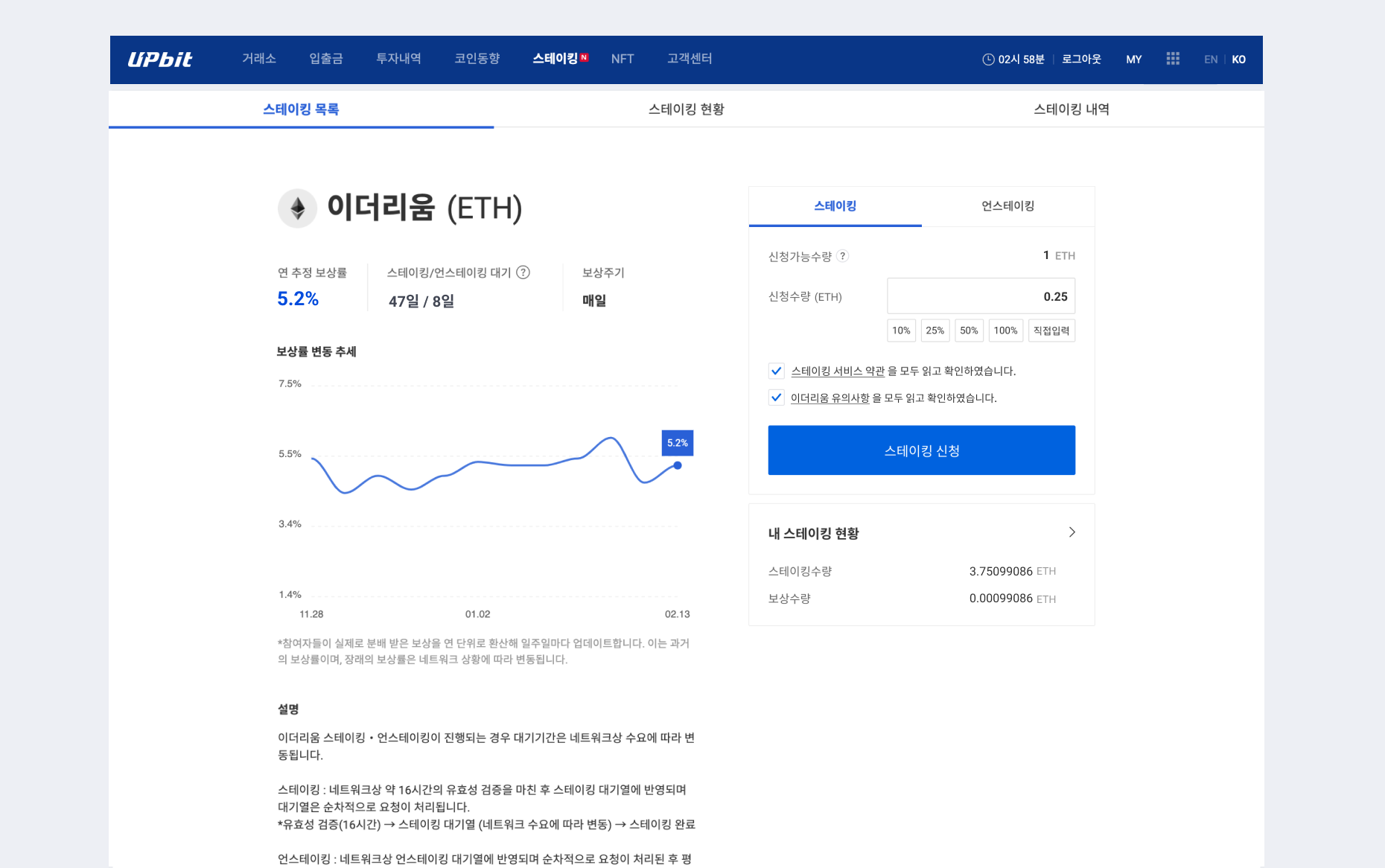Click the 5.2% annual reward rate value
Viewport: 1385px width, 868px height.
tap(298, 299)
